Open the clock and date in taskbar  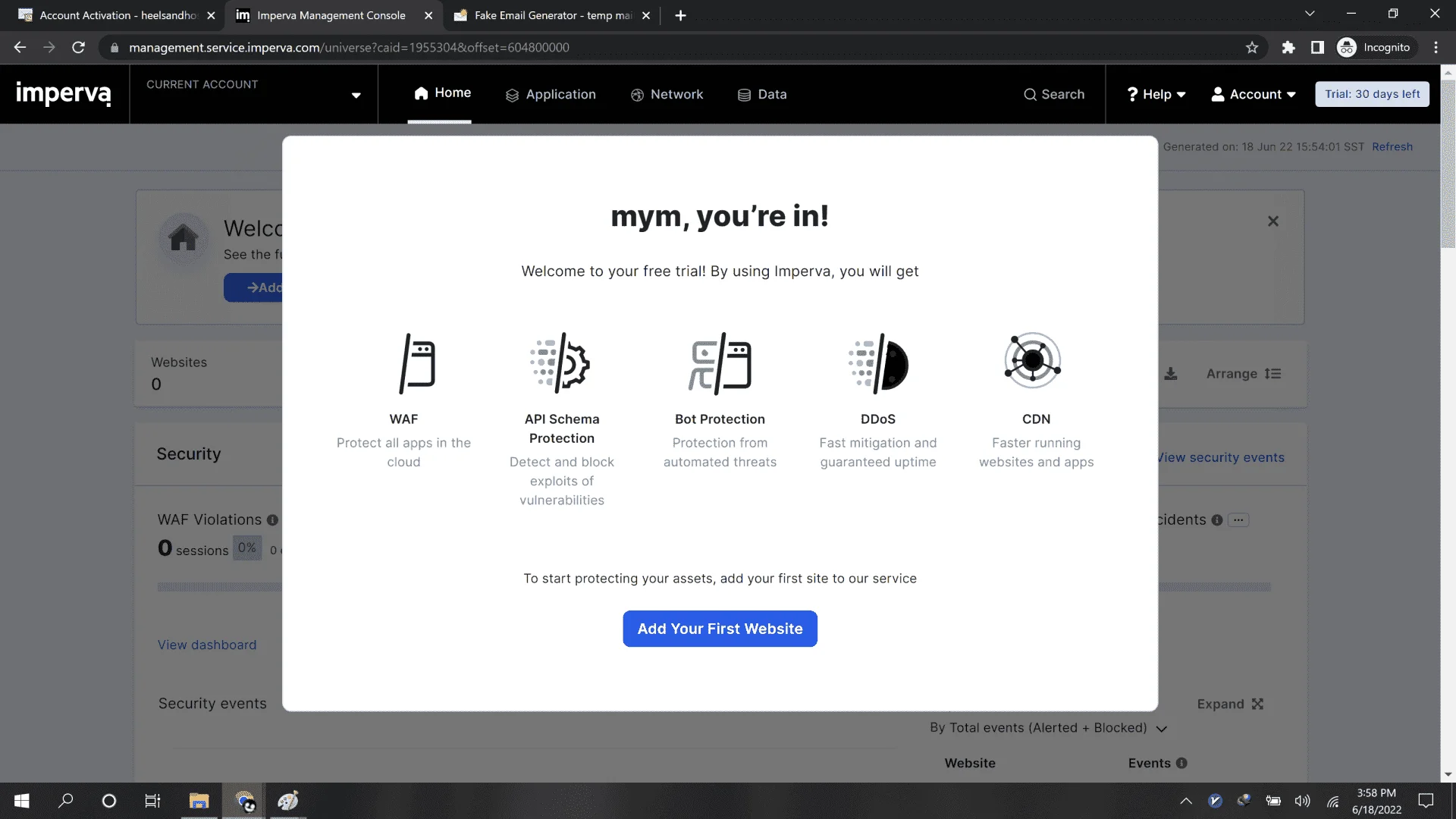[x=1376, y=801]
